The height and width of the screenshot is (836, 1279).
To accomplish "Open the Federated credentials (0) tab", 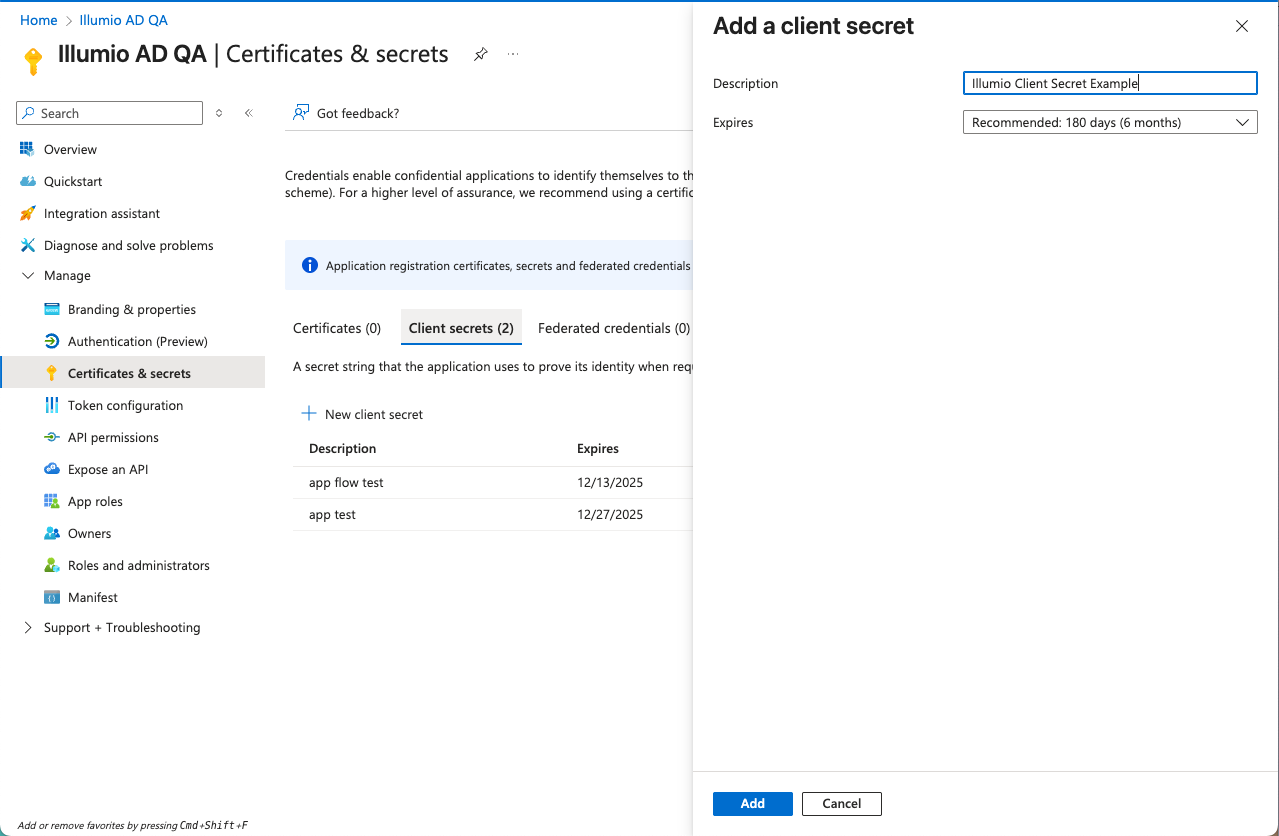I will [x=614, y=328].
